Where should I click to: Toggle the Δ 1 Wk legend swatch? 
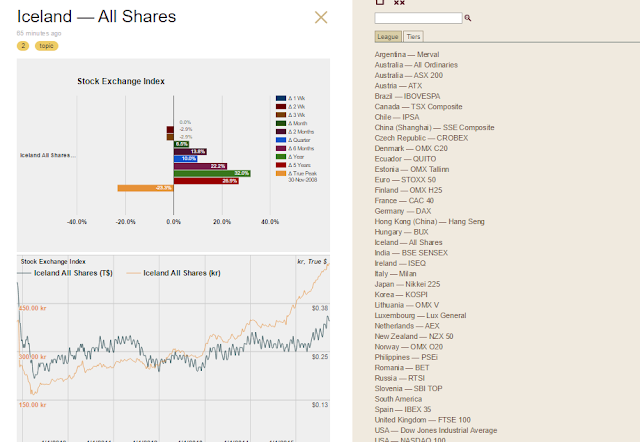[x=281, y=98]
